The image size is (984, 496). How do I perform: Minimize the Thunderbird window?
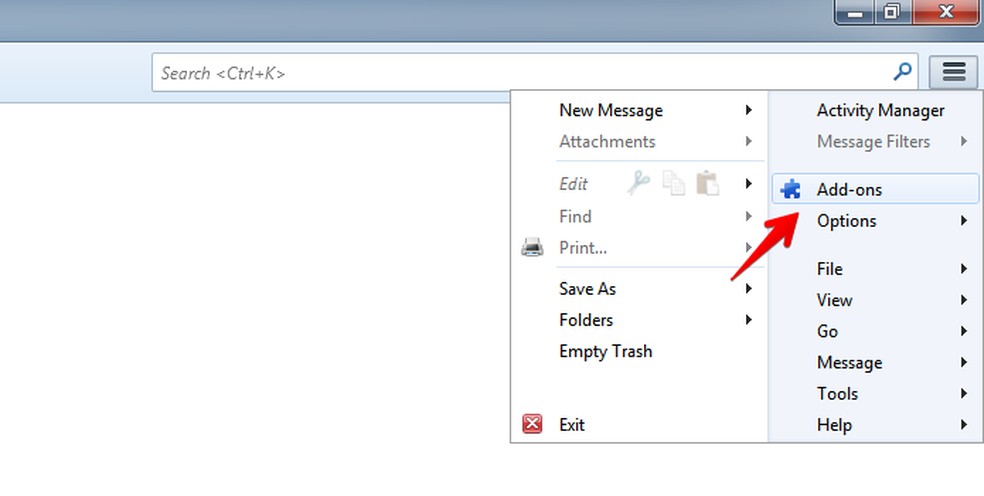coord(855,12)
